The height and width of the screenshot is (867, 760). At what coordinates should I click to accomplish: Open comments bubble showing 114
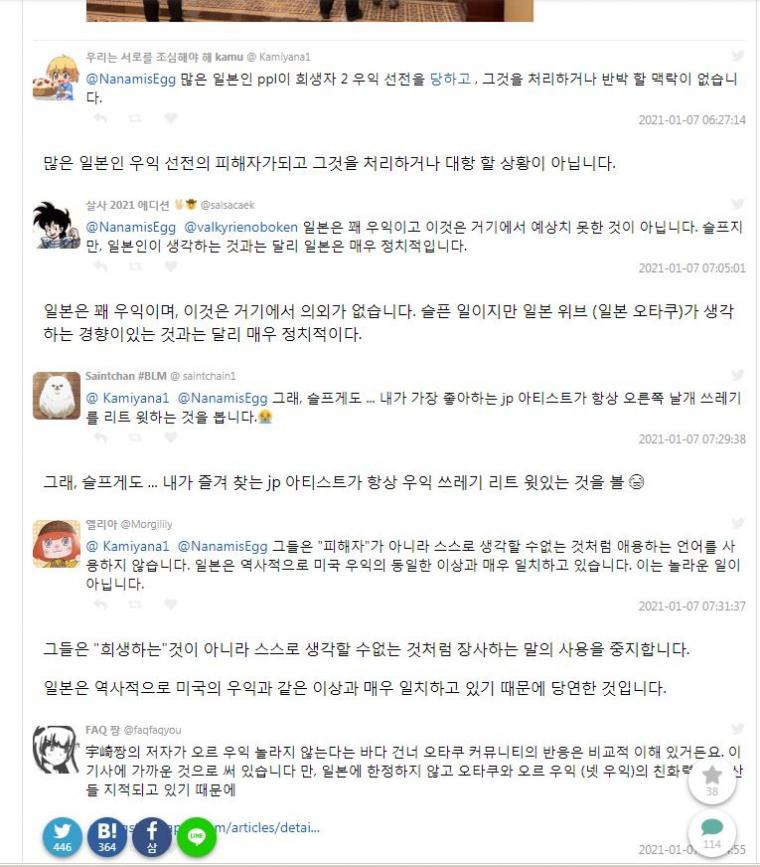click(712, 833)
